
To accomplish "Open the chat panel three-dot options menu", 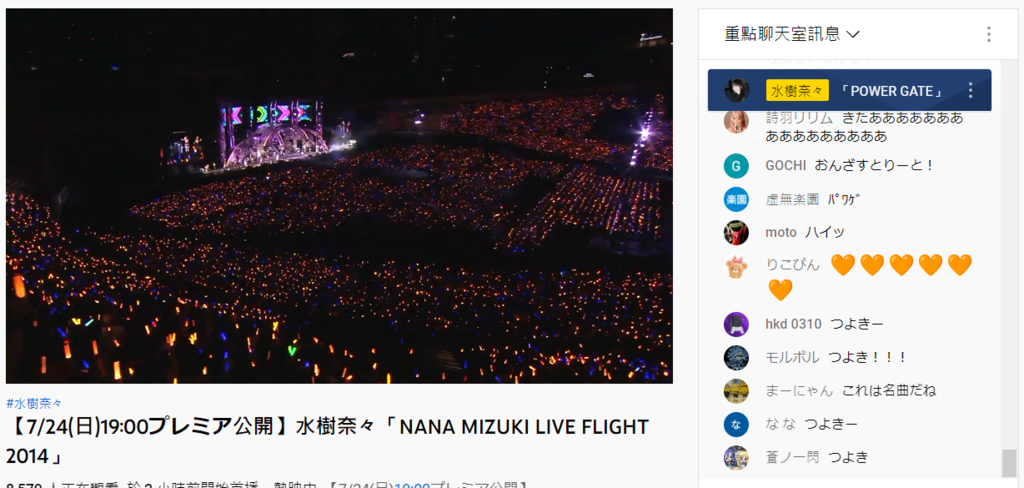I will [x=989, y=34].
